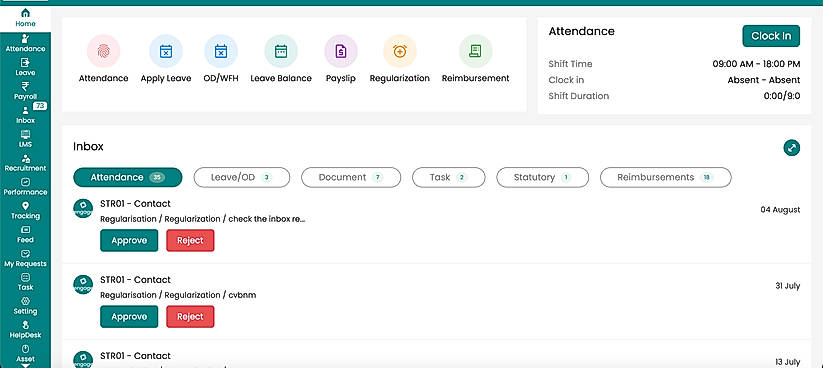Select the Attendance inbox tab
The width and height of the screenshot is (823, 368).
point(128,177)
